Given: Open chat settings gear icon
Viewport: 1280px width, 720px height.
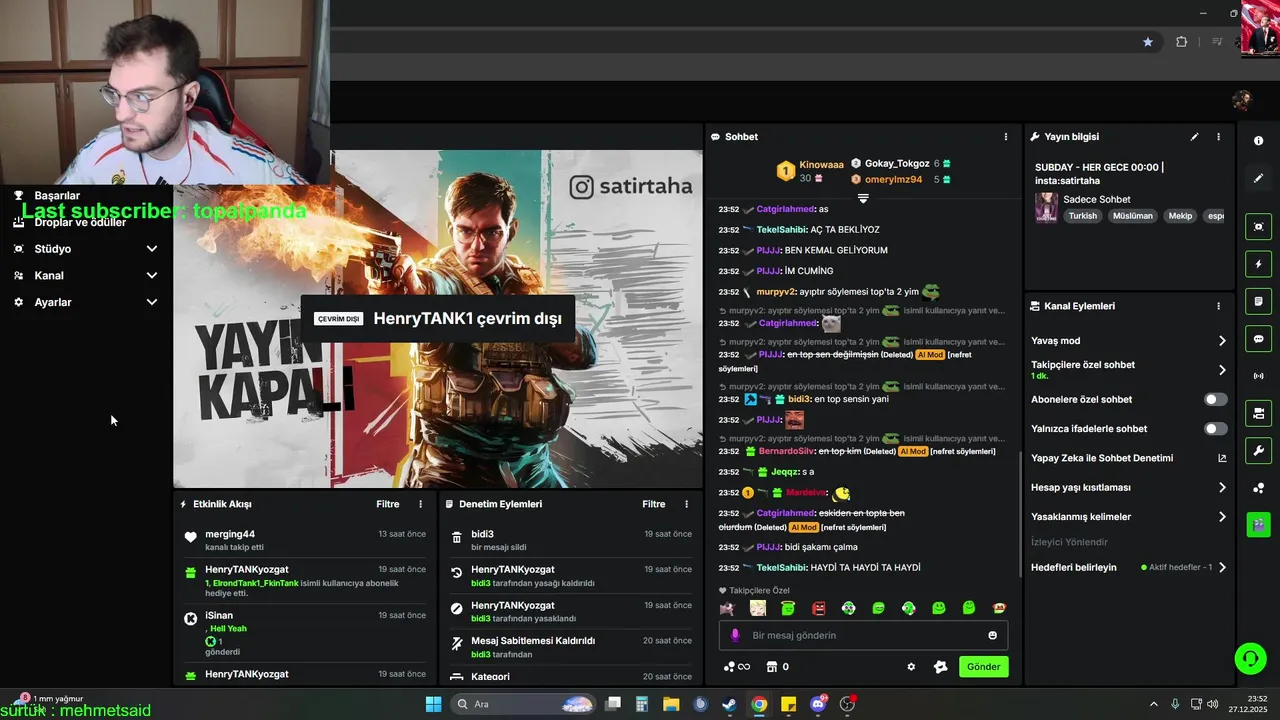Looking at the screenshot, I should [x=911, y=667].
